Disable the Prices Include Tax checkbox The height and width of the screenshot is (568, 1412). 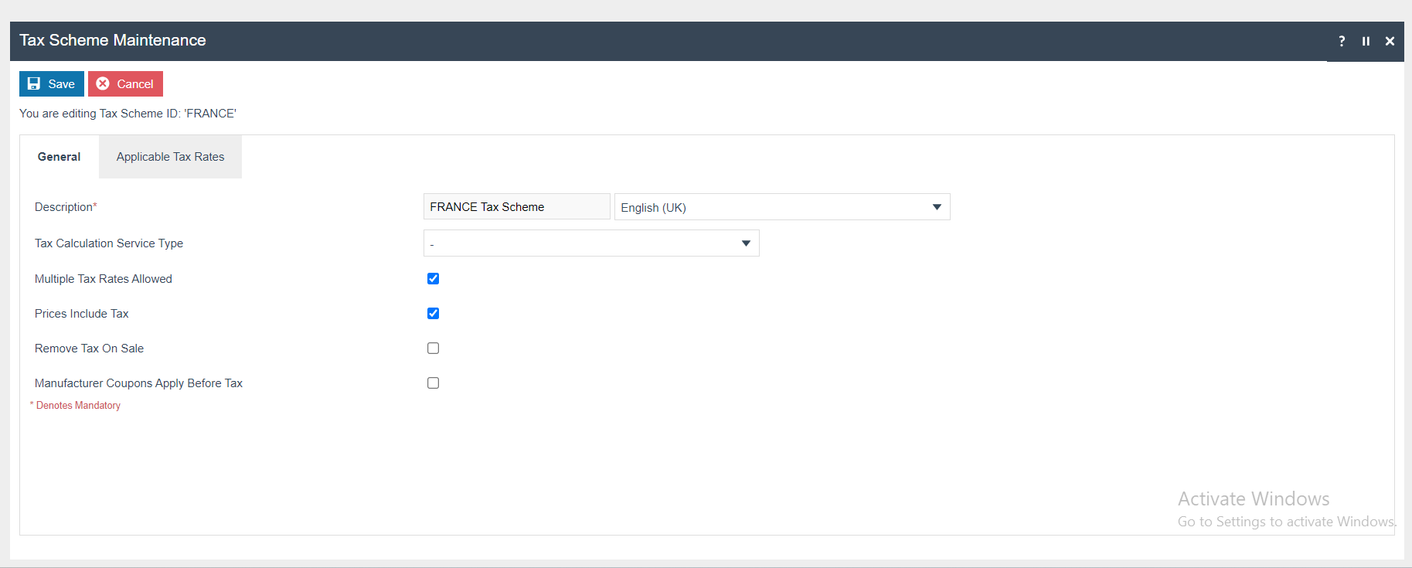(433, 313)
